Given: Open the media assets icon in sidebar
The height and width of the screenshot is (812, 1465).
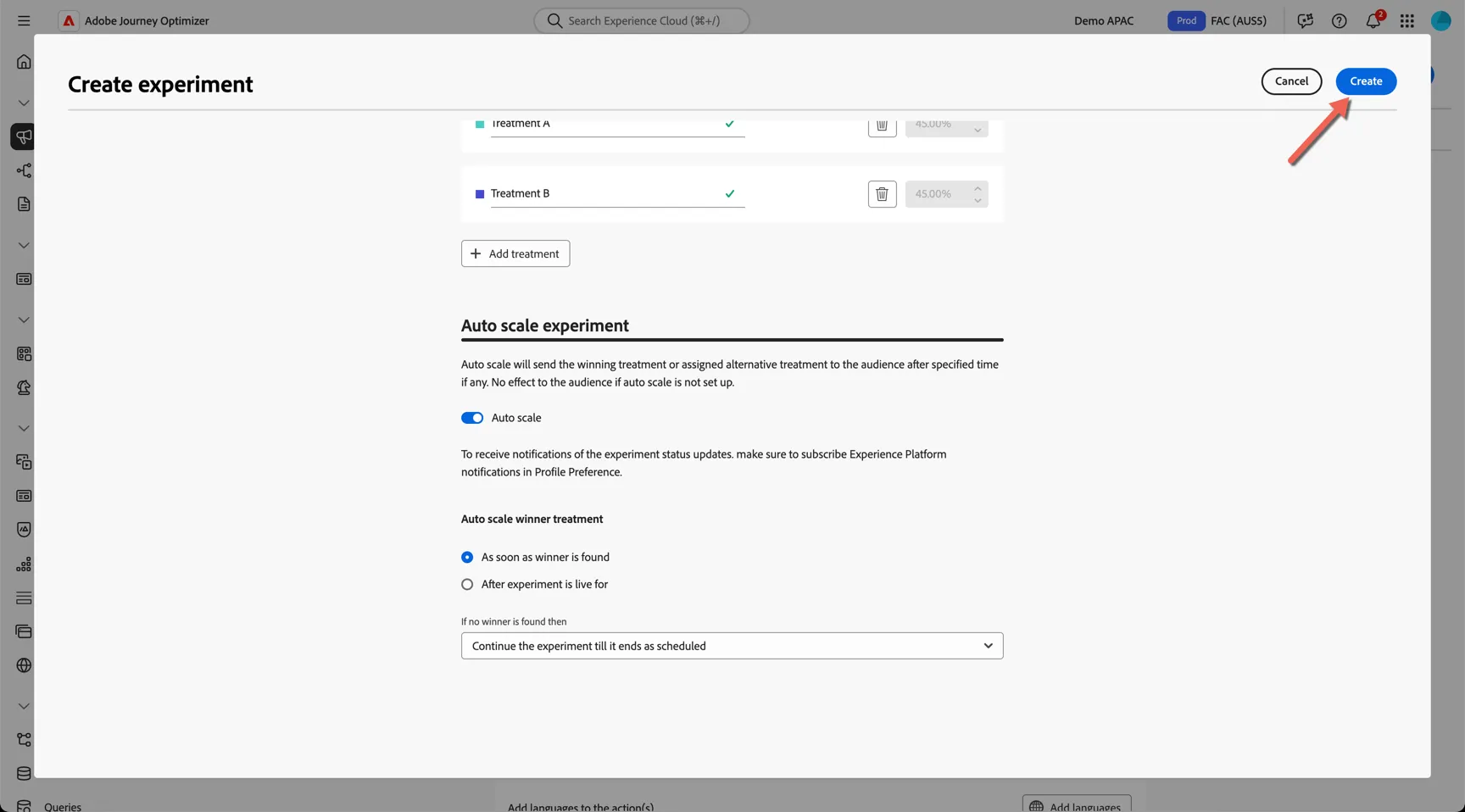Looking at the screenshot, I should [24, 462].
